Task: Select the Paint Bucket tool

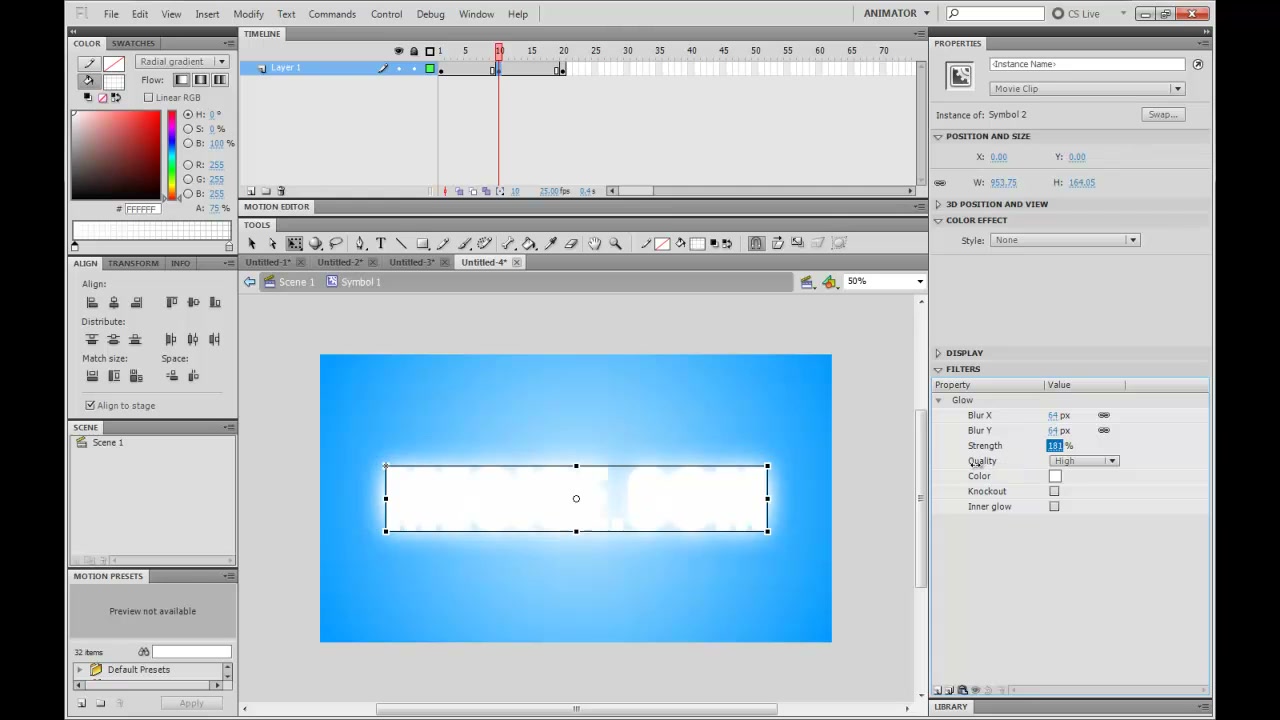Action: click(x=529, y=243)
